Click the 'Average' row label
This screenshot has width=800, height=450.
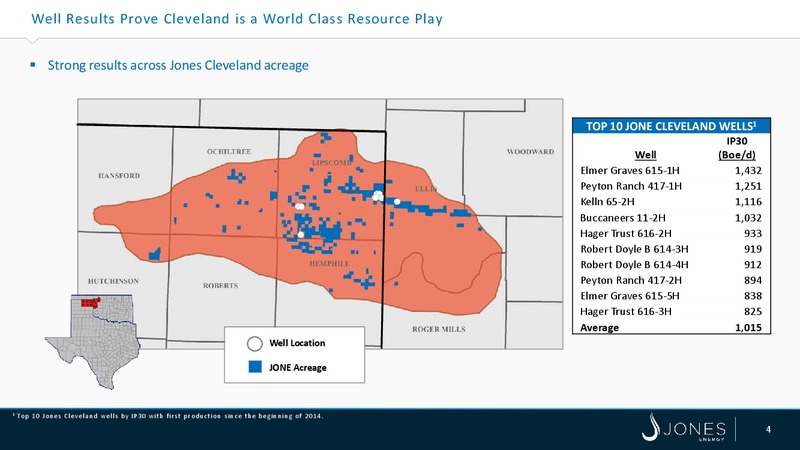pos(599,328)
